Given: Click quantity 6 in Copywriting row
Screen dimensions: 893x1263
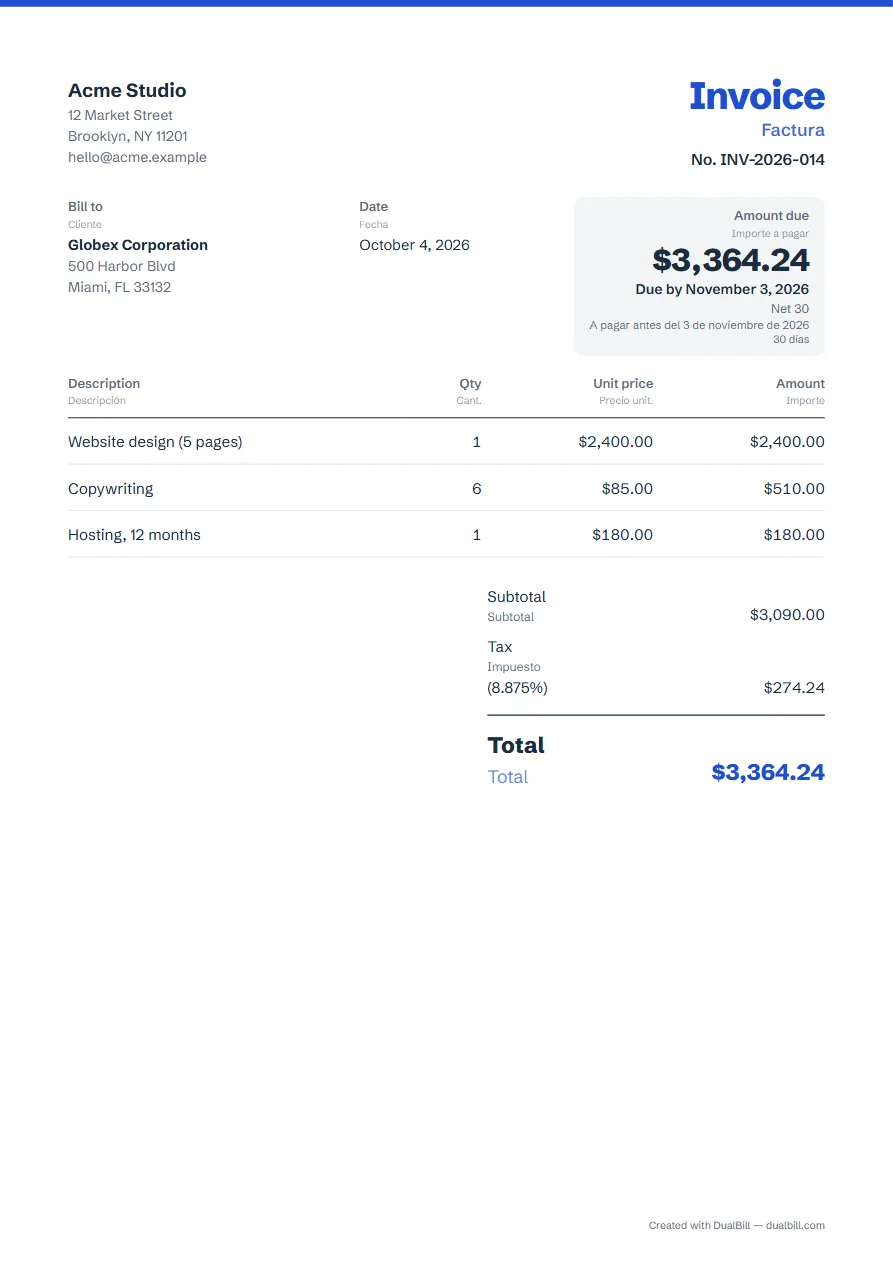Looking at the screenshot, I should (x=477, y=489).
